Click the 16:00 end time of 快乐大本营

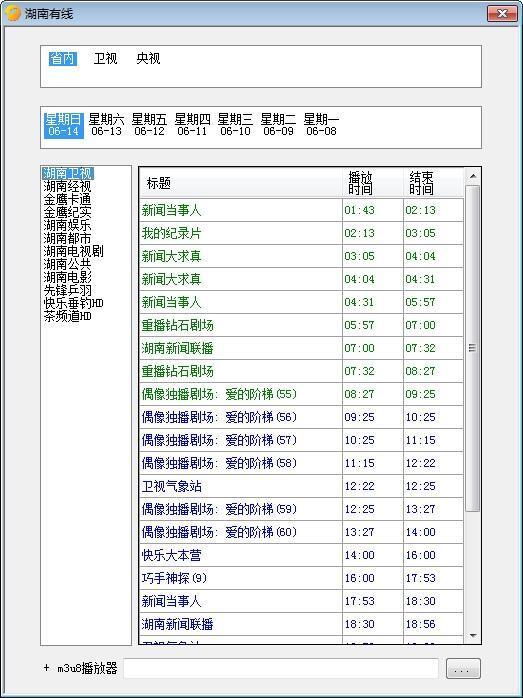click(x=433, y=555)
